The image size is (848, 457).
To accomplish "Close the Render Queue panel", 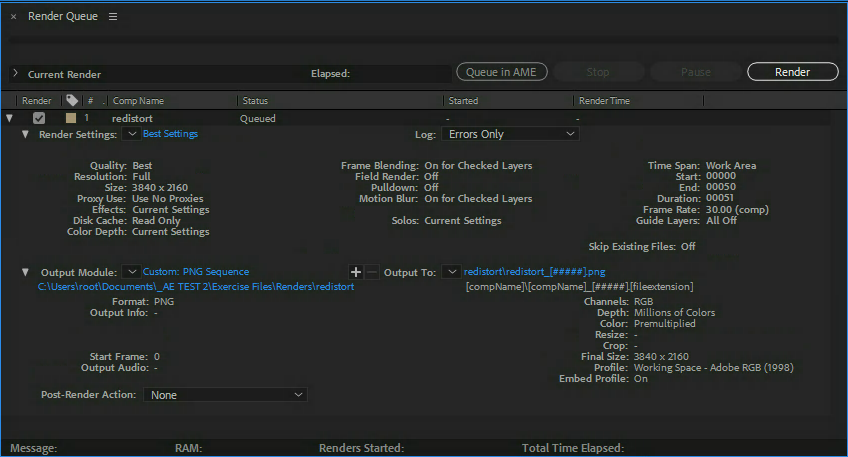I will [13, 17].
